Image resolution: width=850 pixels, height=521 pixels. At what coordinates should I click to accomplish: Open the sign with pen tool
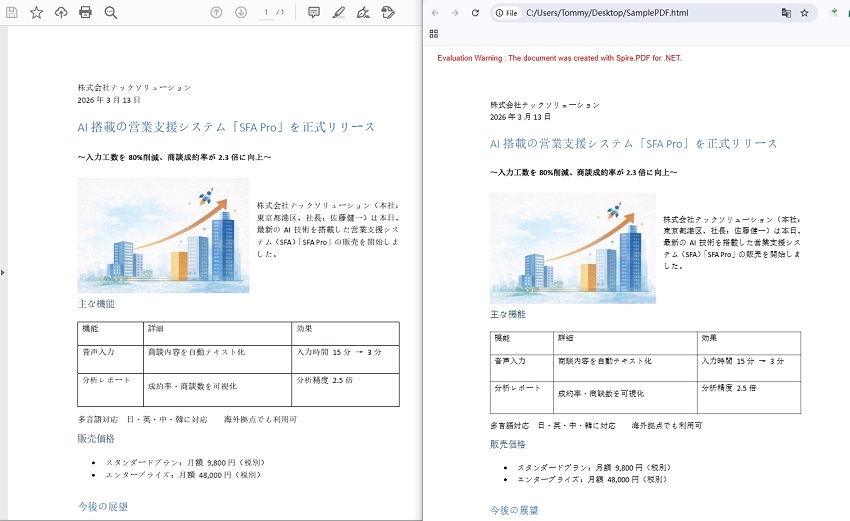pos(363,12)
